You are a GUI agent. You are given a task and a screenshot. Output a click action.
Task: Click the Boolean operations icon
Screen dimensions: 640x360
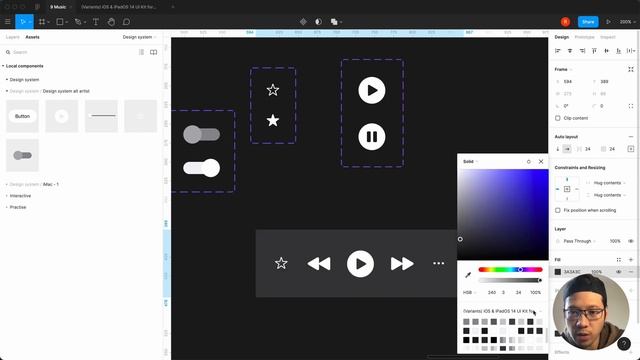click(x=334, y=22)
